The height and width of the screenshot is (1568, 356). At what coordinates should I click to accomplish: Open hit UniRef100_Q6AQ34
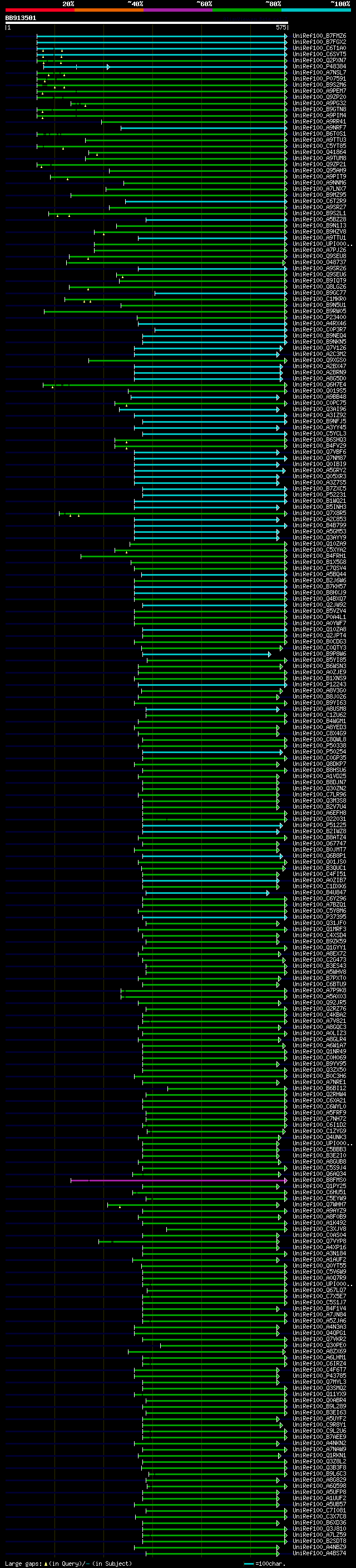pos(319,1174)
